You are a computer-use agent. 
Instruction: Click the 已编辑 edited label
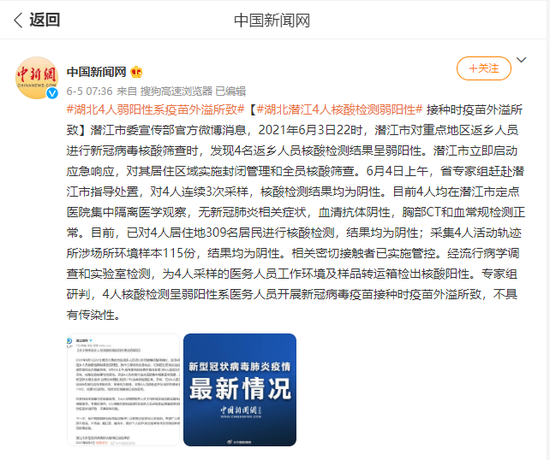coord(230,91)
